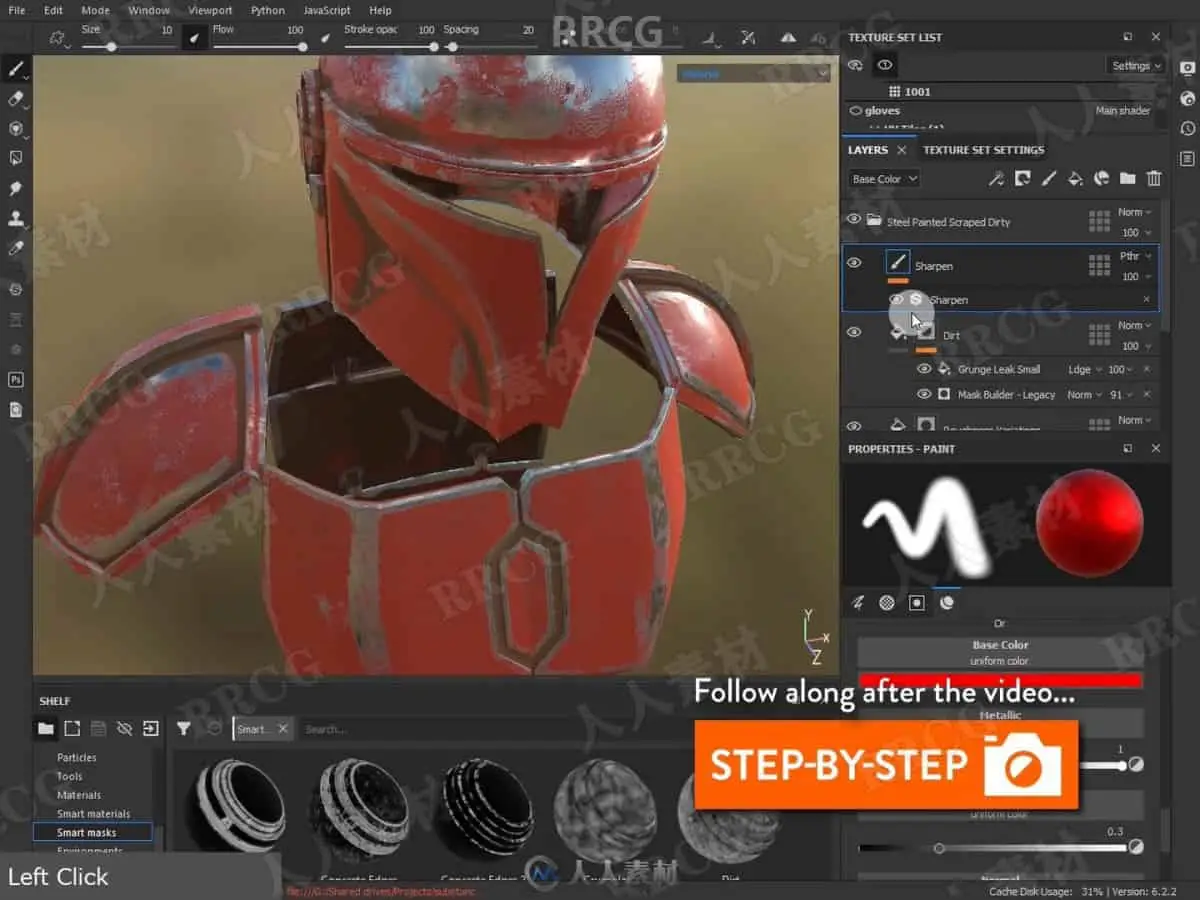Click the add folder icon in Layers
Viewport: 1200px width, 900px height.
[1128, 179]
